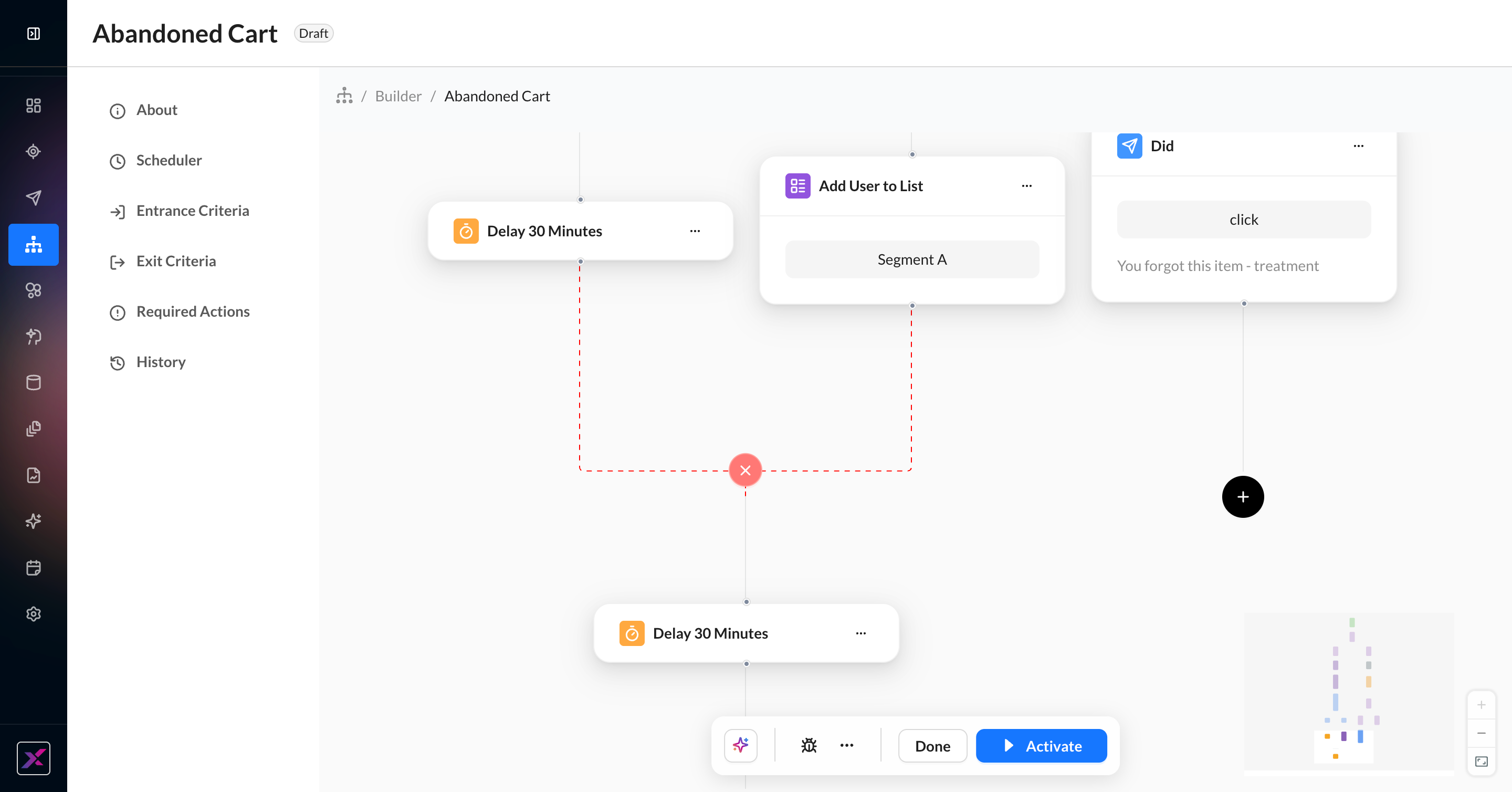This screenshot has width=1512, height=792.
Task: Show the journey History
Action: point(161,362)
